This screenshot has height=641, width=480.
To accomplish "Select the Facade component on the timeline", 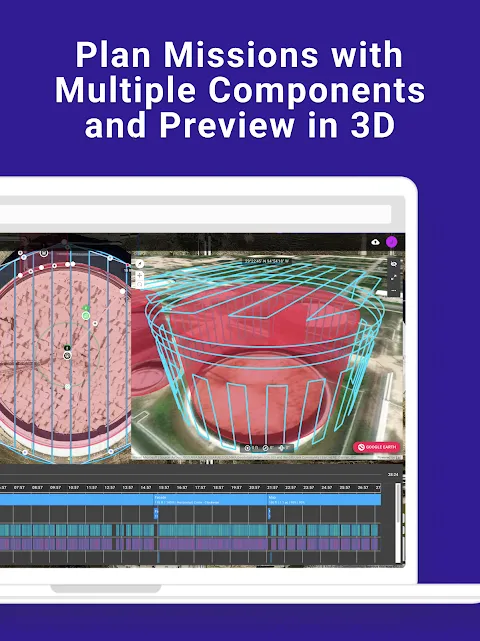I will pos(210,500).
